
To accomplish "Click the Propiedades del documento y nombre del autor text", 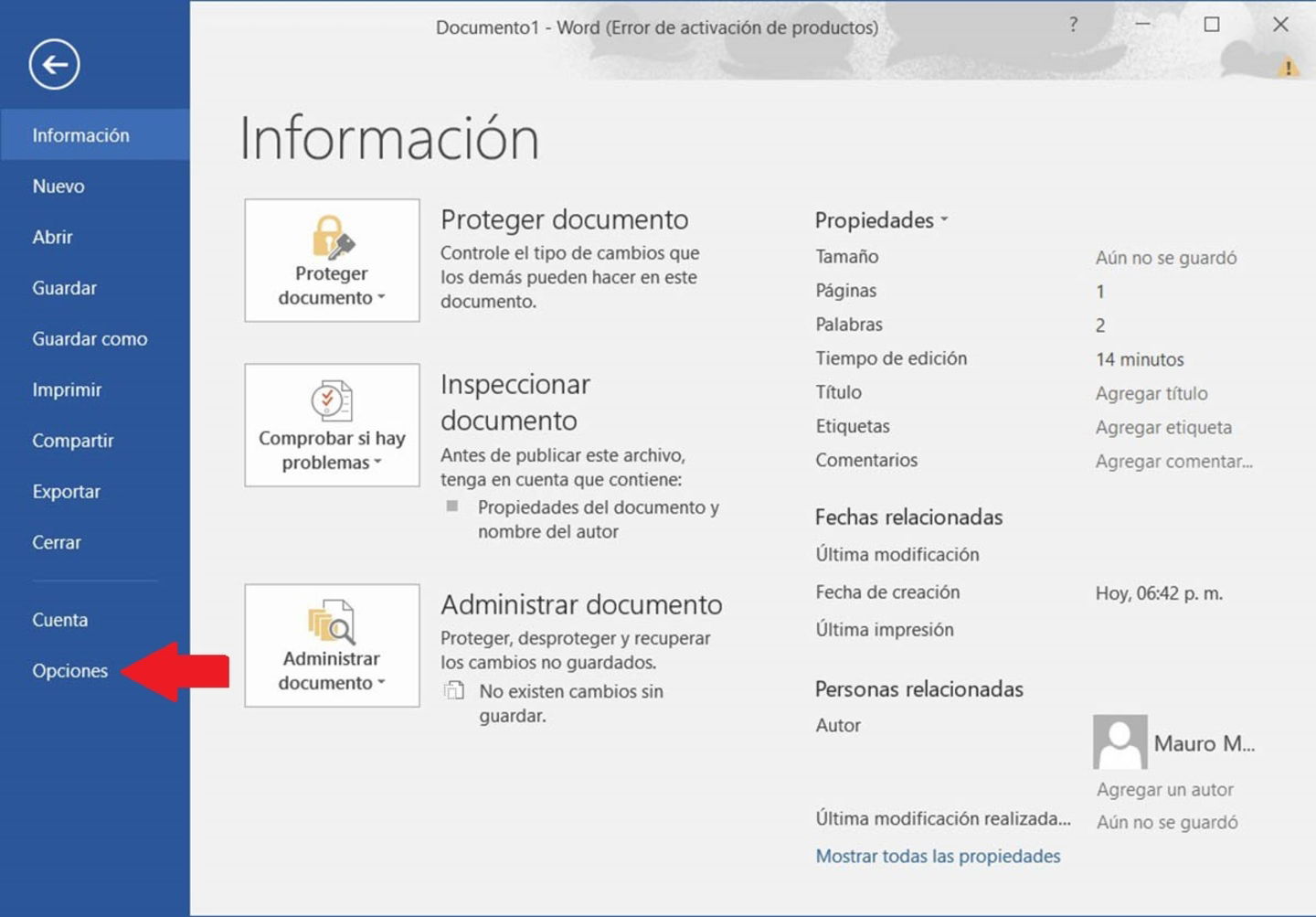I will point(599,519).
